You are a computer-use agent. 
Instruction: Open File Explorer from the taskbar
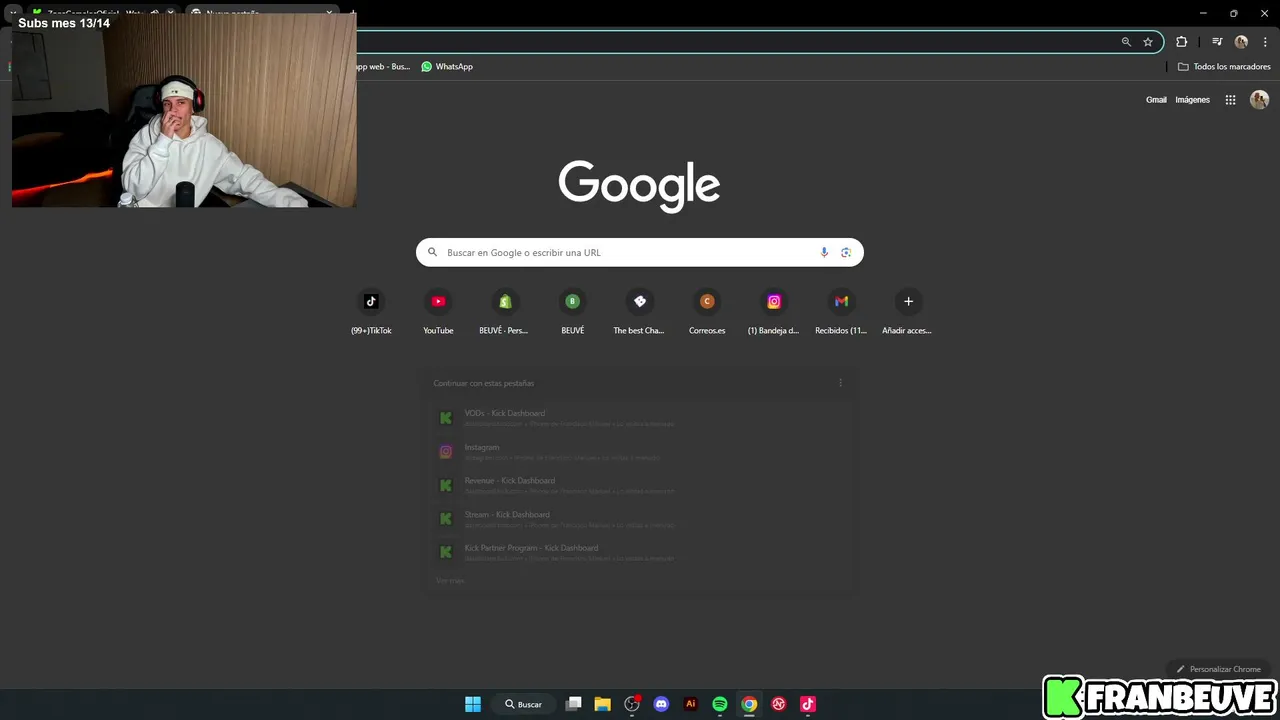pos(602,704)
